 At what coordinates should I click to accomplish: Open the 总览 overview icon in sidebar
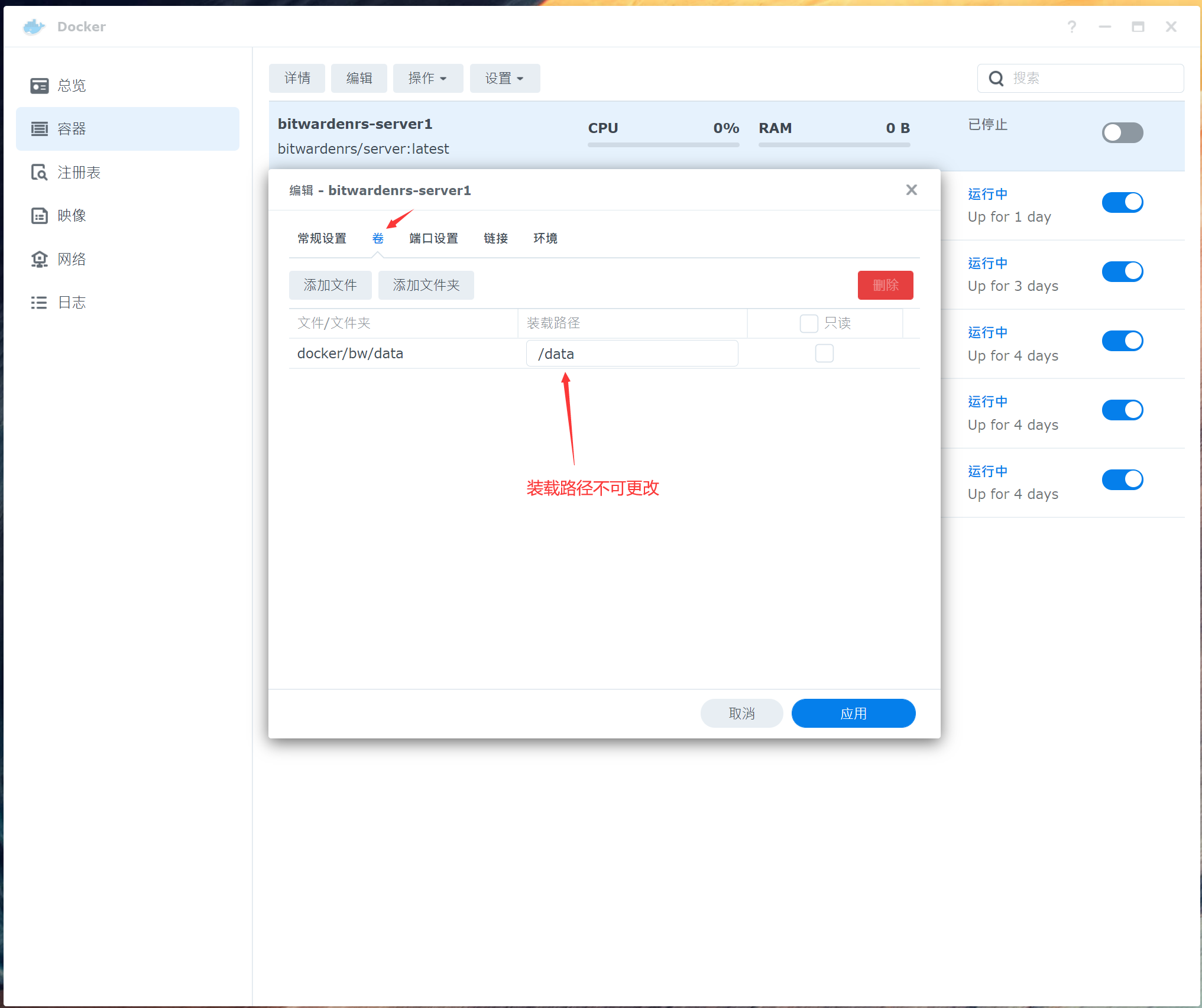pos(39,86)
